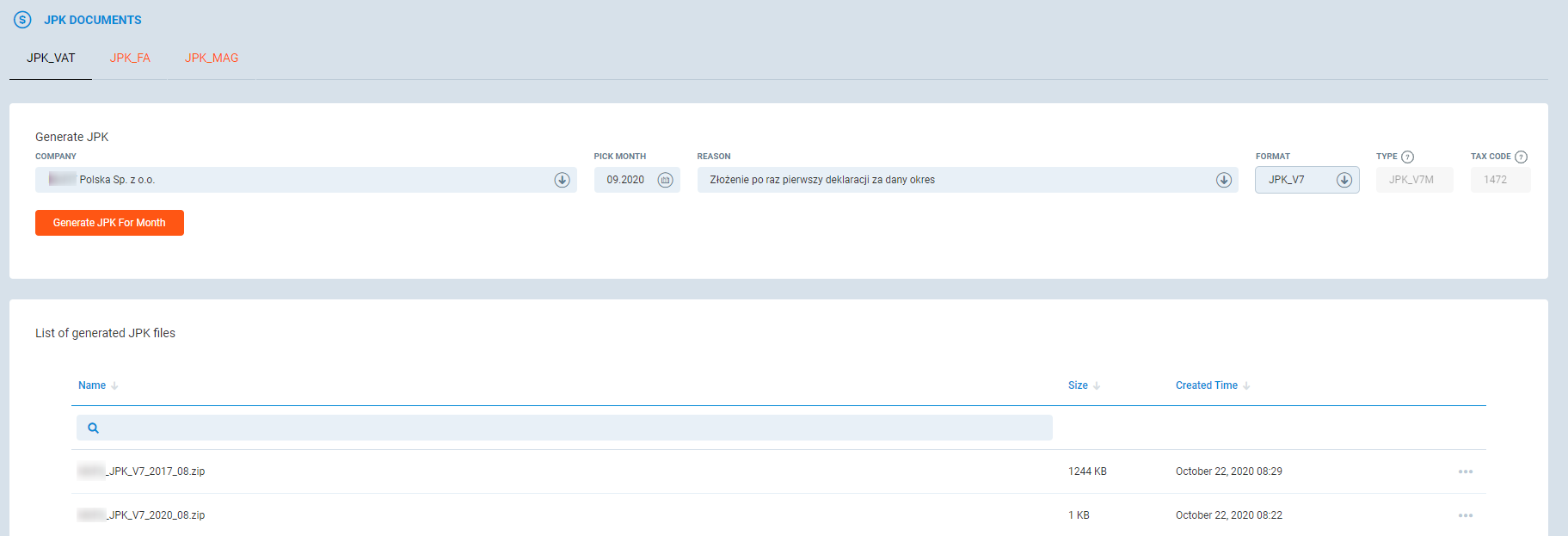
Task: Click the help icon next to Tax Code
Action: [x=1521, y=157]
